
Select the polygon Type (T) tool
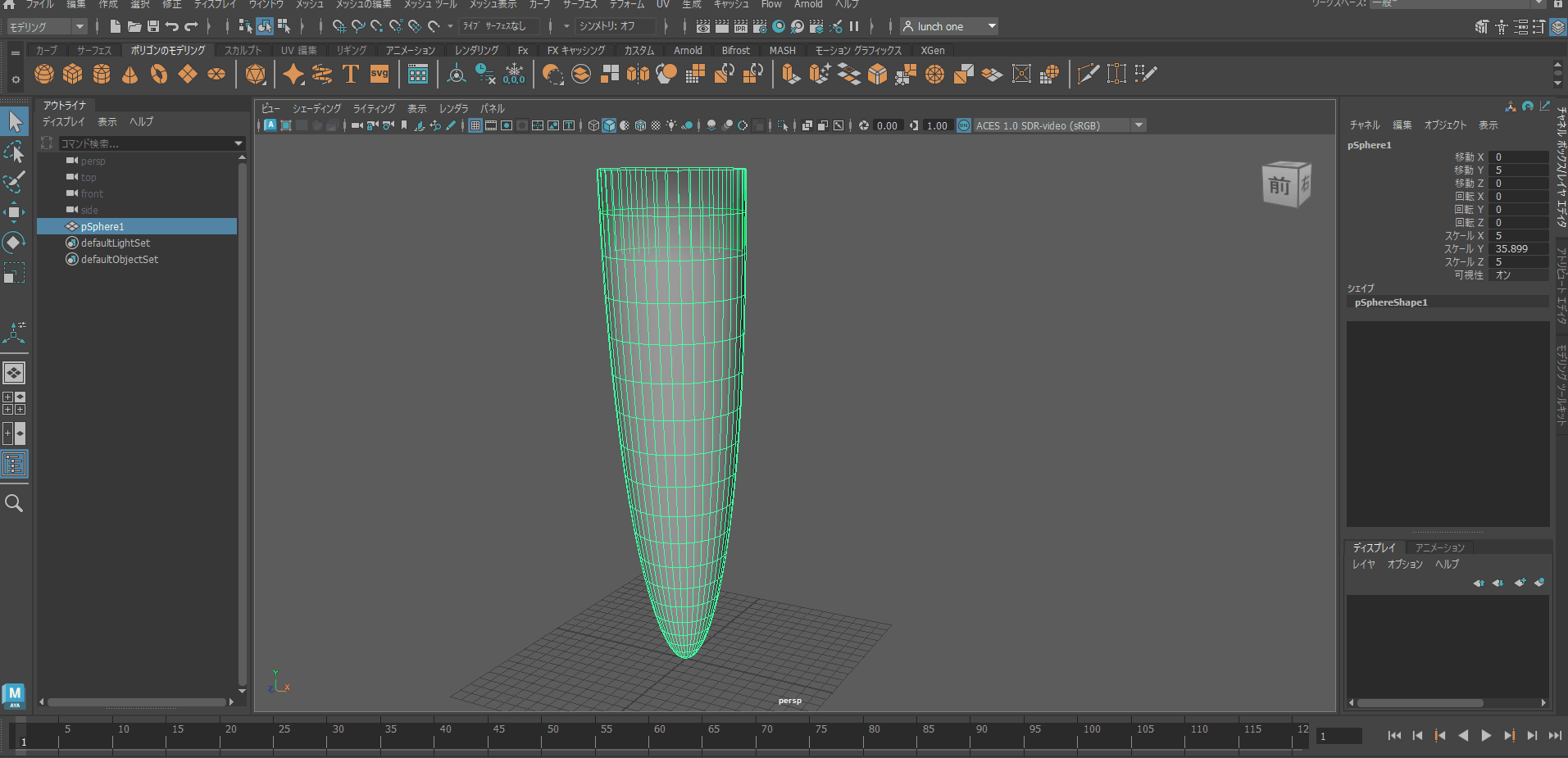350,75
